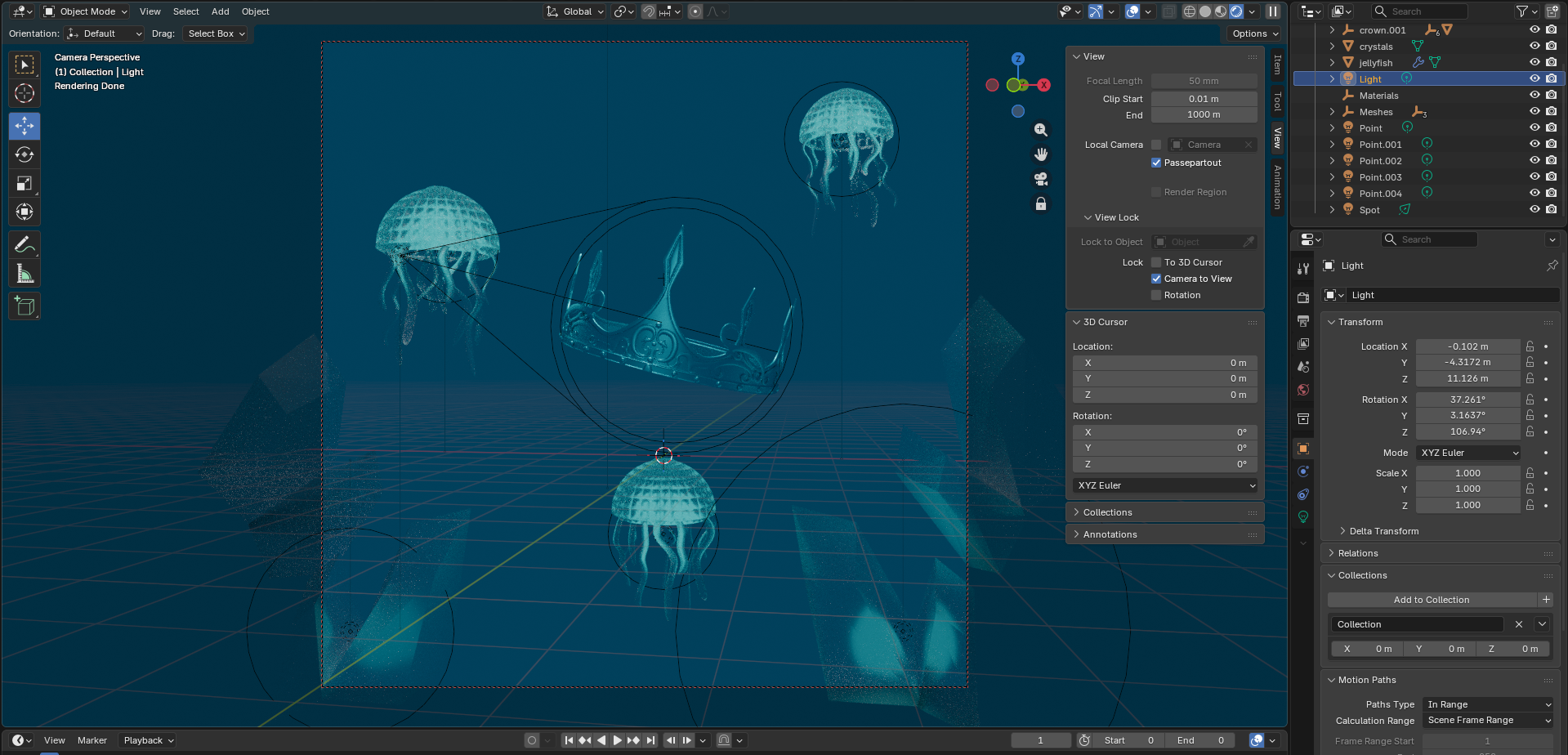Click the Add to Collection button
Image resolution: width=1568 pixels, height=755 pixels.
point(1431,600)
